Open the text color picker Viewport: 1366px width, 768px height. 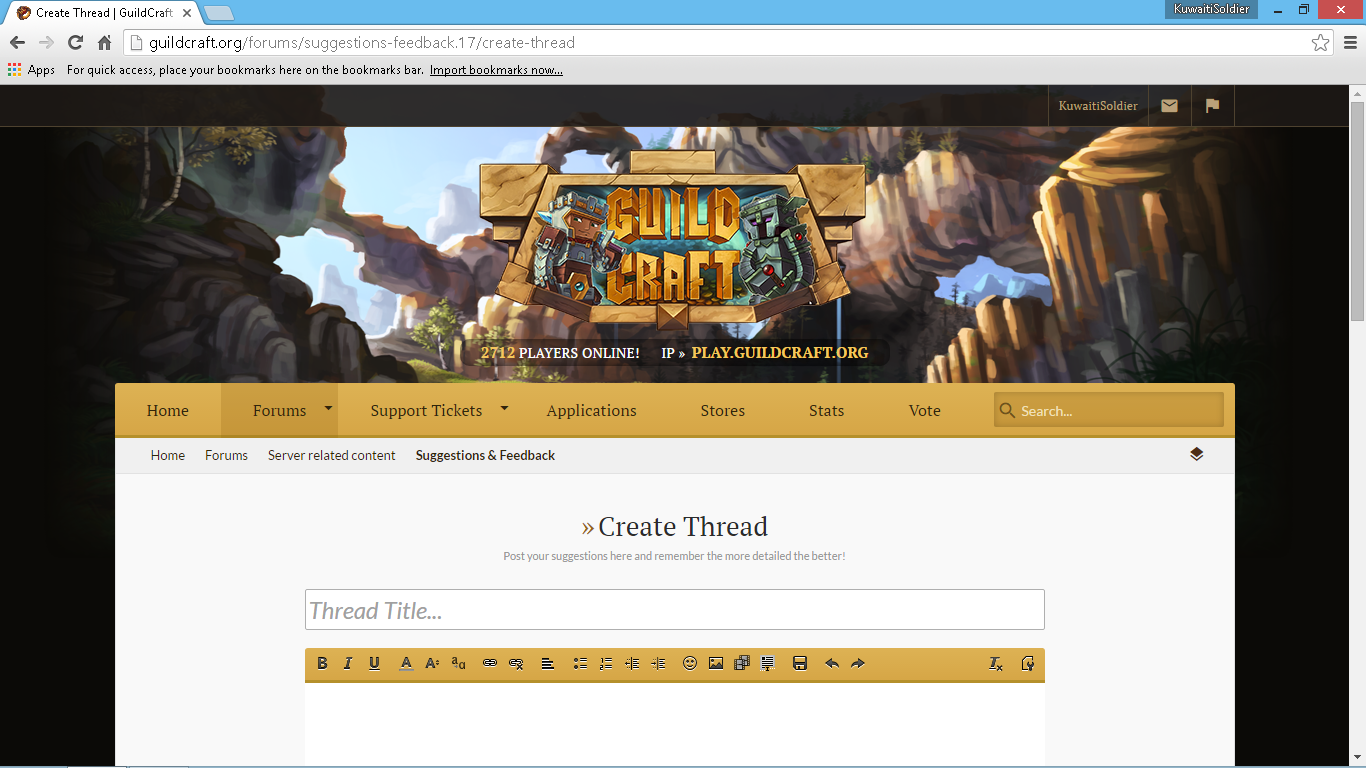pos(406,663)
